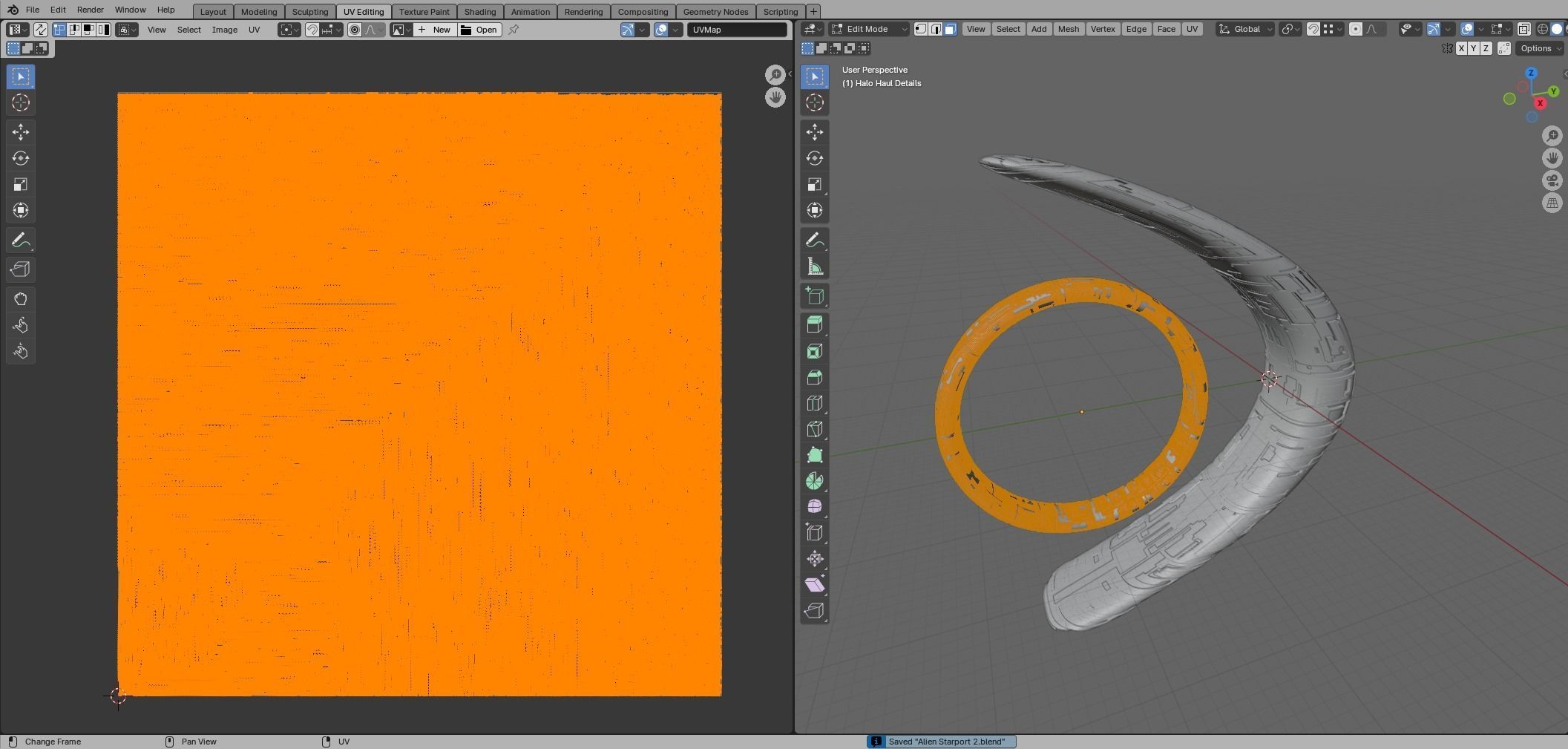This screenshot has width=1568, height=749.
Task: Click the New image button
Action: click(435, 30)
